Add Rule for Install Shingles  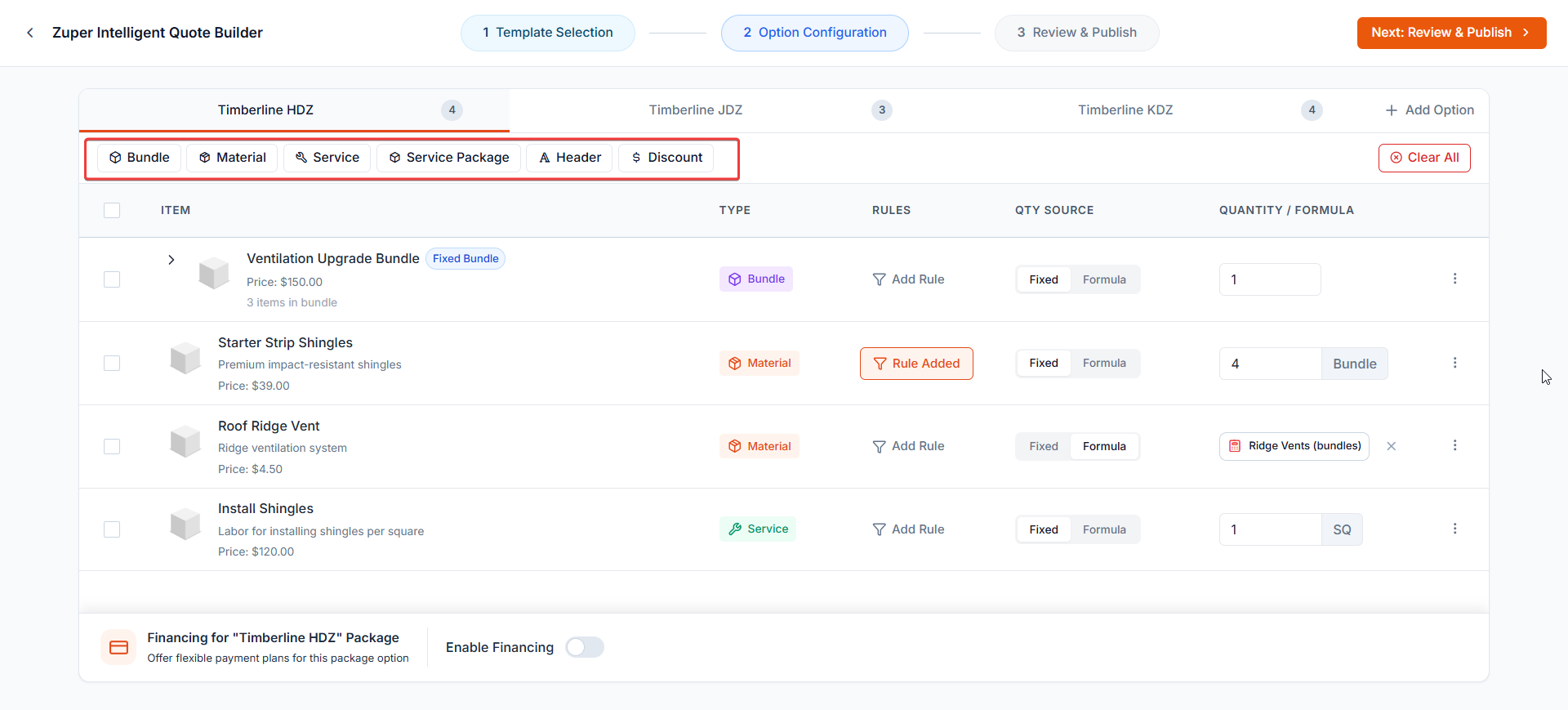(908, 529)
